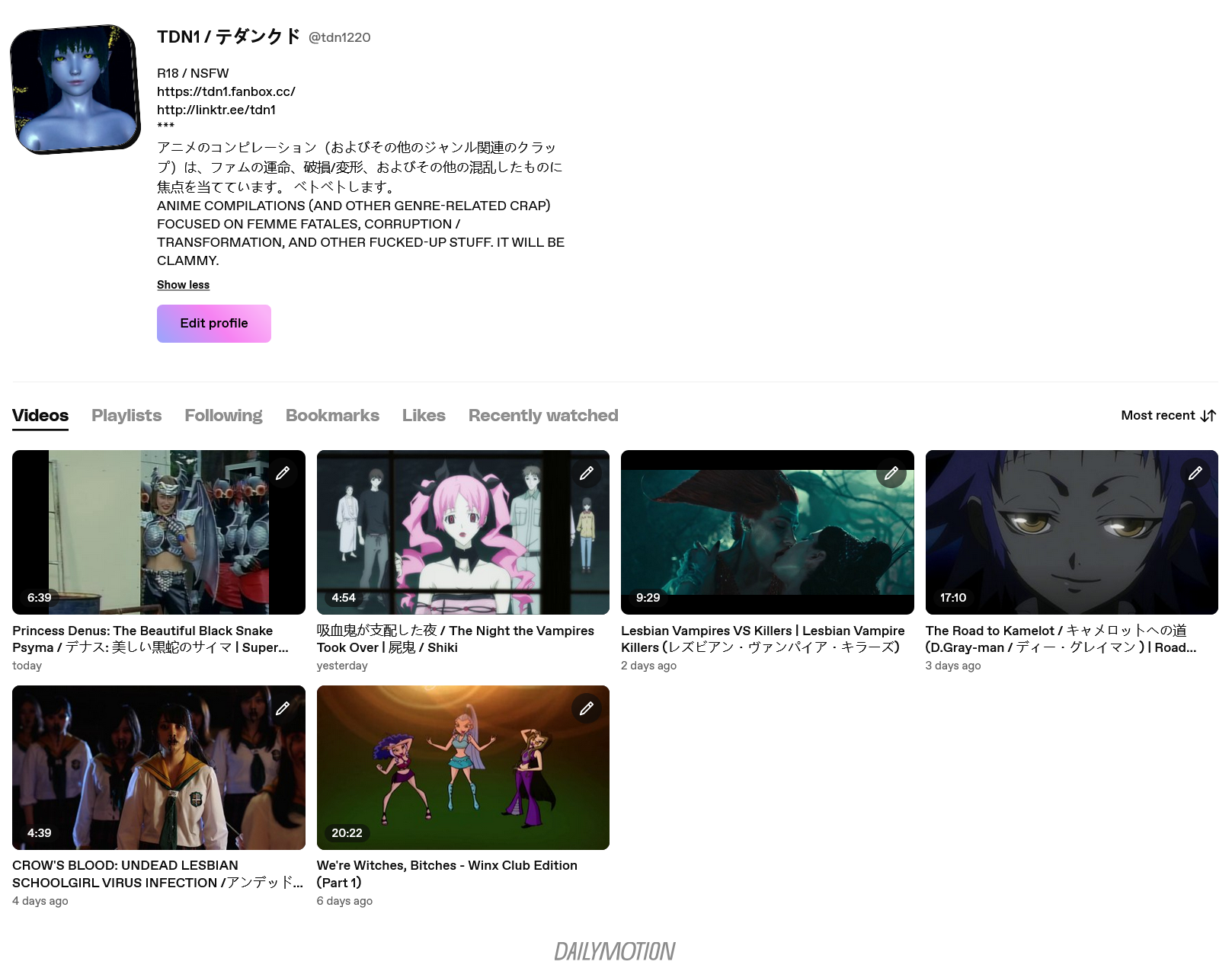This screenshot has height=968, width=1232.
Task: Edit the CROW'S BLOOD video pencil icon
Action: 282,708
